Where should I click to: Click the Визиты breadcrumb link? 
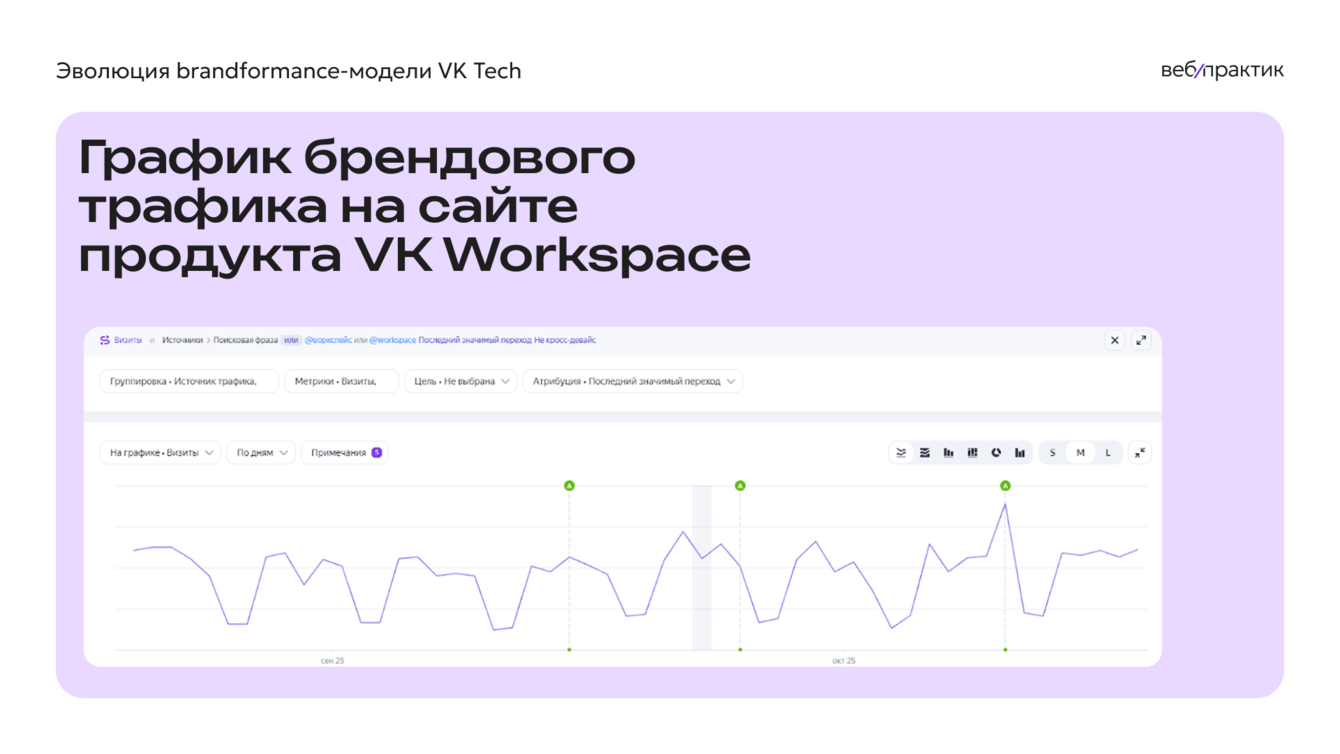coord(128,340)
